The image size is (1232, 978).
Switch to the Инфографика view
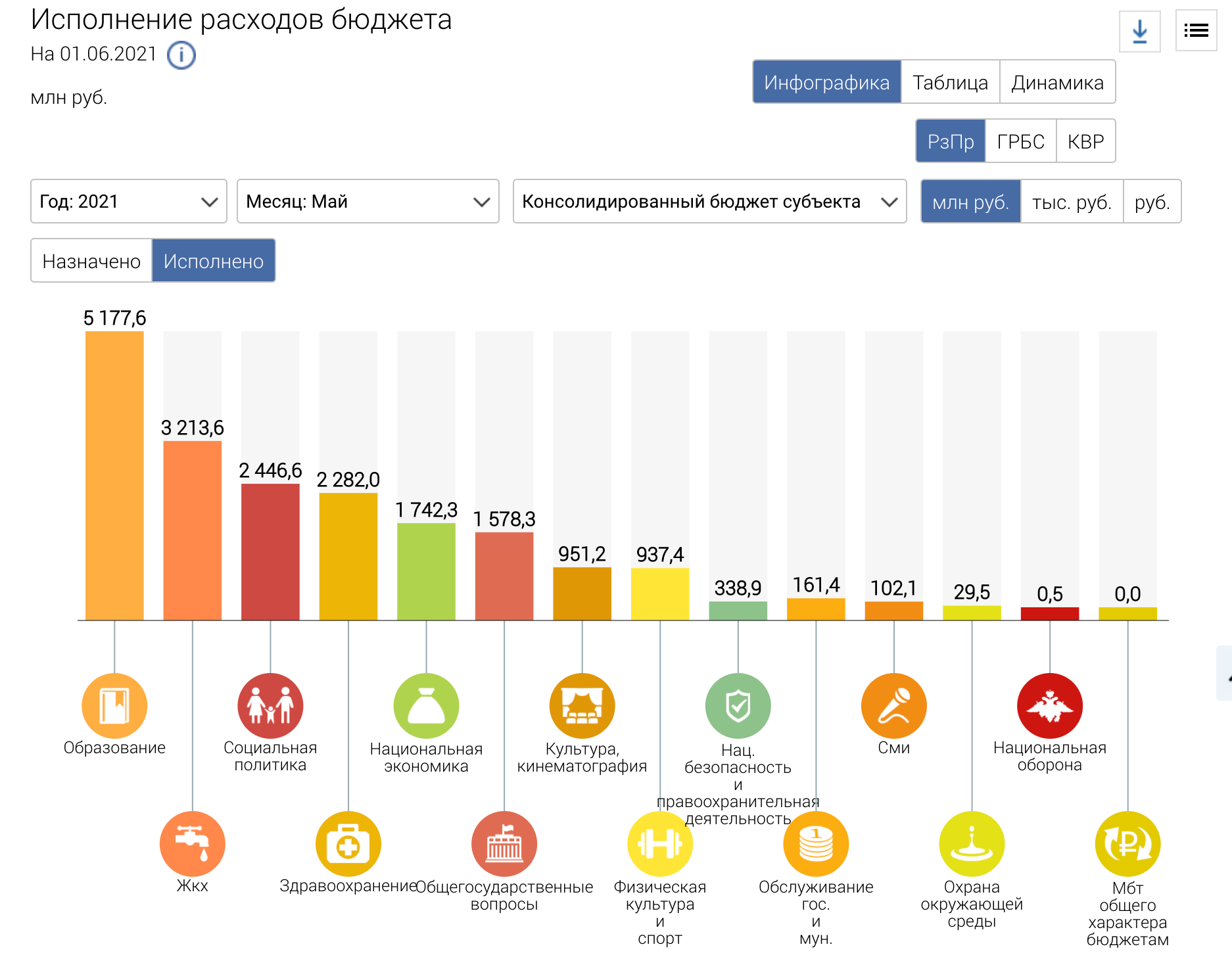[x=827, y=82]
